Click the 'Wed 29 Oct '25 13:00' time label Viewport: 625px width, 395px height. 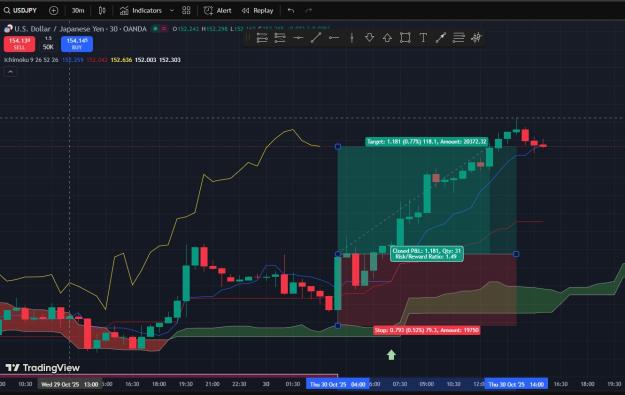[70, 384]
